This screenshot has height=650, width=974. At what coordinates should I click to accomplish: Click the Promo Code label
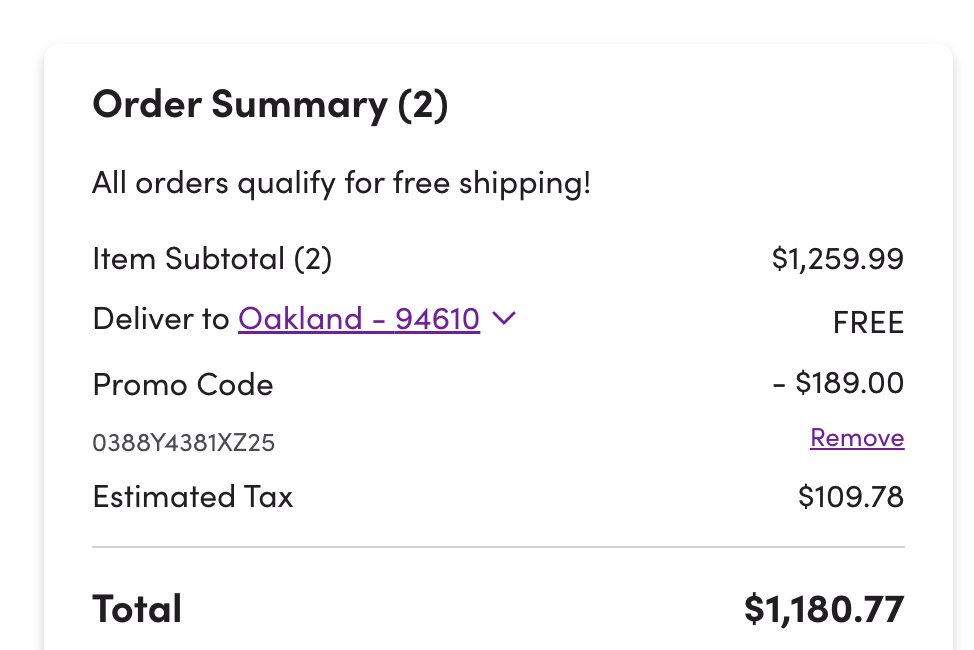tap(183, 385)
